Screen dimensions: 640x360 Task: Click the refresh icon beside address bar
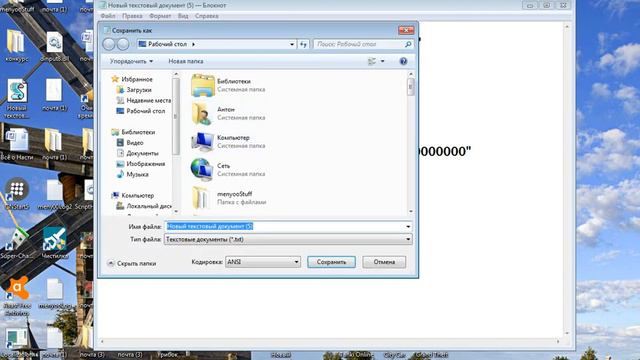tap(303, 44)
